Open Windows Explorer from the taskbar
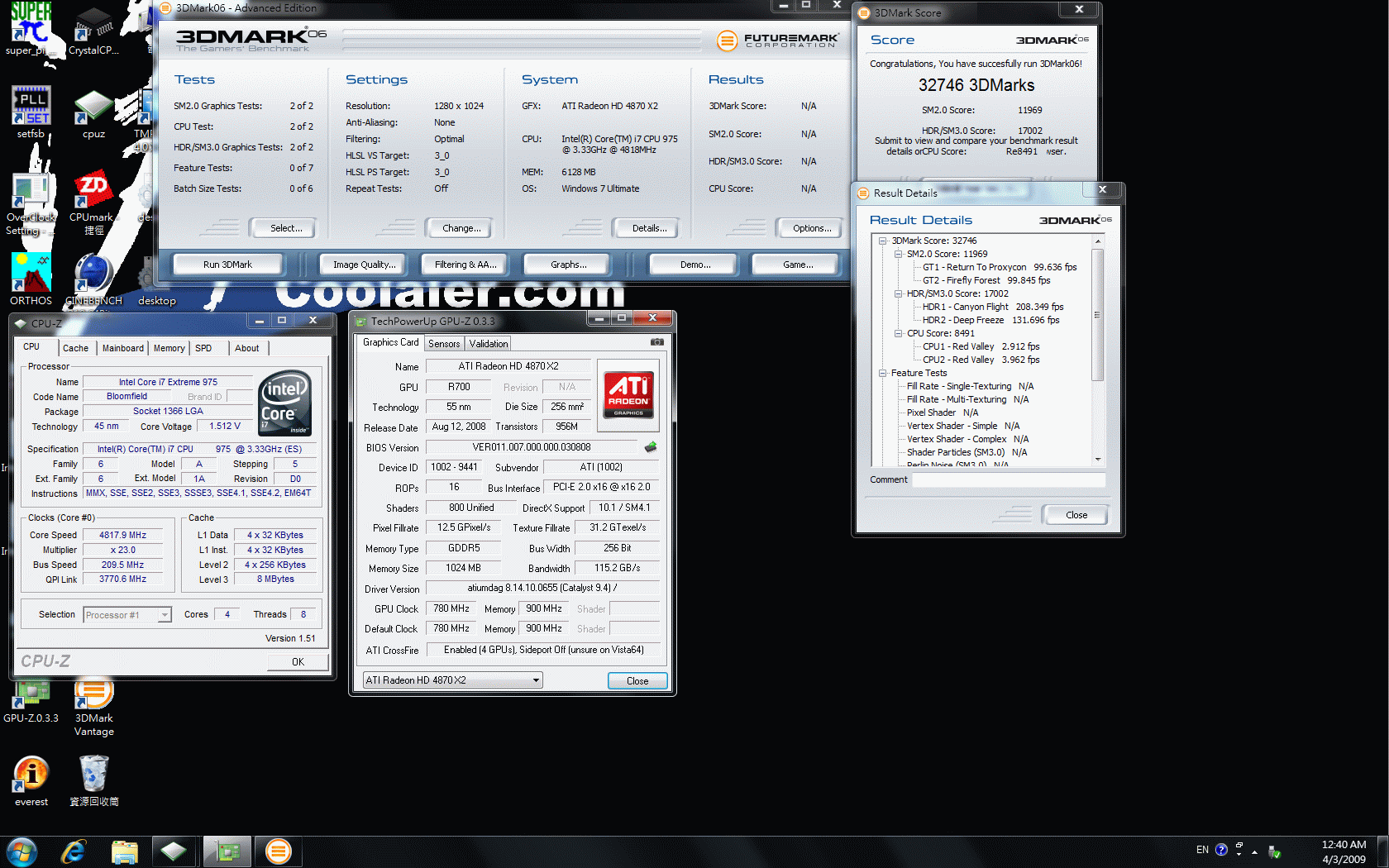The height and width of the screenshot is (868, 1389). pos(124,851)
